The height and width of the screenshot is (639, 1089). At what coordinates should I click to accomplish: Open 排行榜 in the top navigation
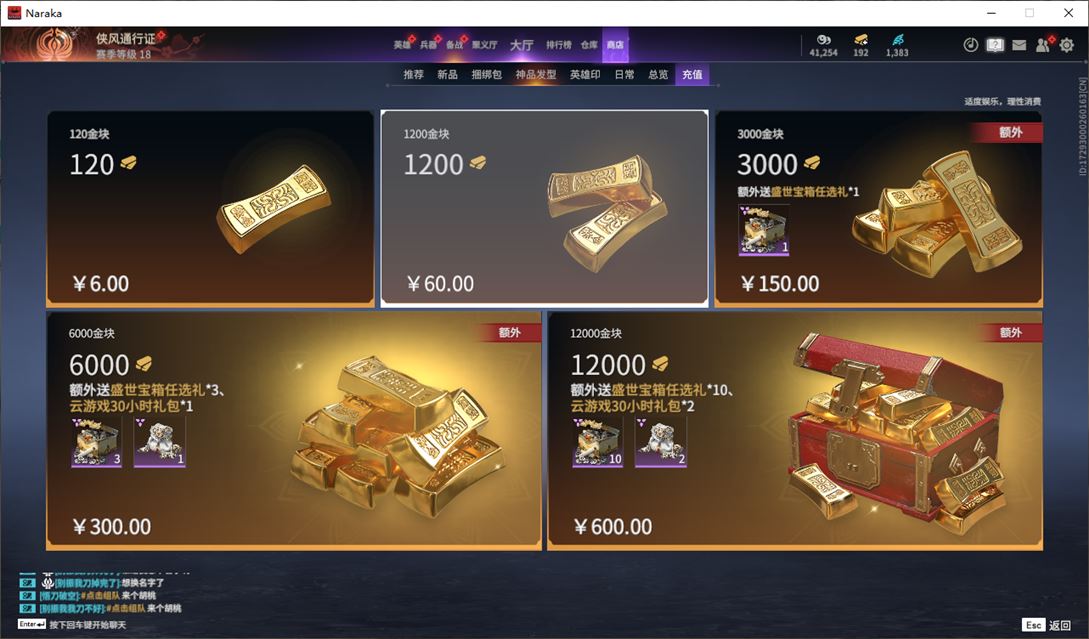point(558,45)
